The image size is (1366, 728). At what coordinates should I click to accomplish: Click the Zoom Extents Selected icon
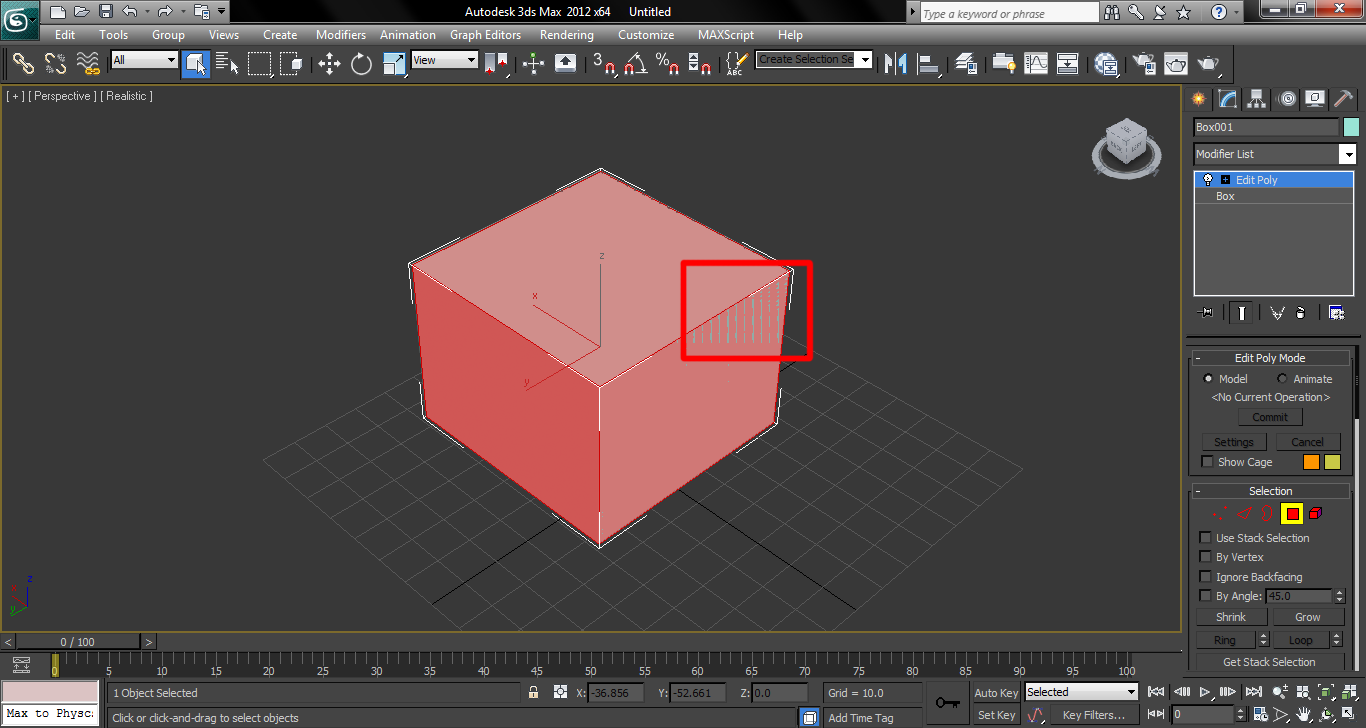pyautogui.click(x=1326, y=692)
